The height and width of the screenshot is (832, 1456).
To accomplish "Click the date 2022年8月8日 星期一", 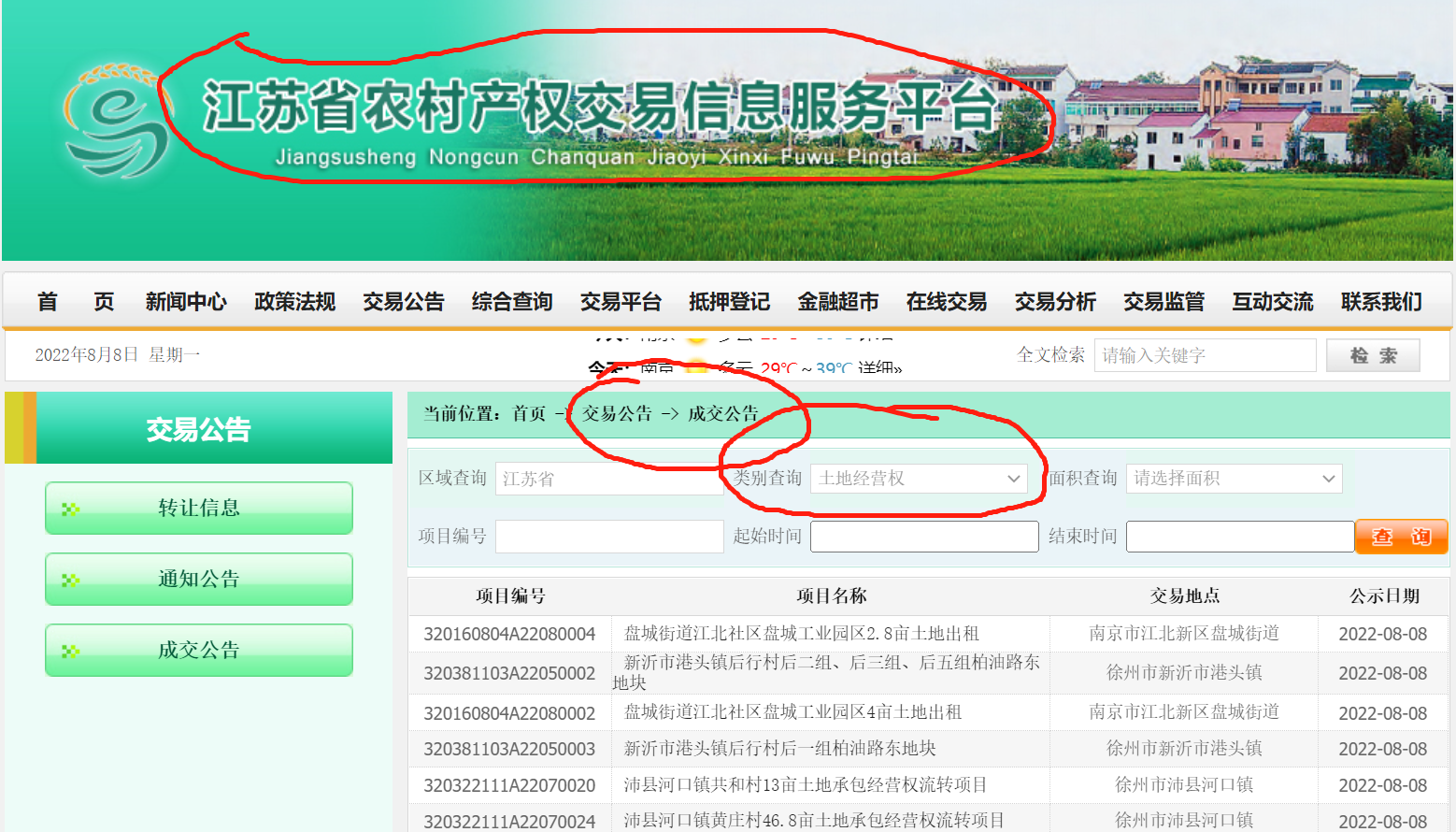I will [x=118, y=355].
